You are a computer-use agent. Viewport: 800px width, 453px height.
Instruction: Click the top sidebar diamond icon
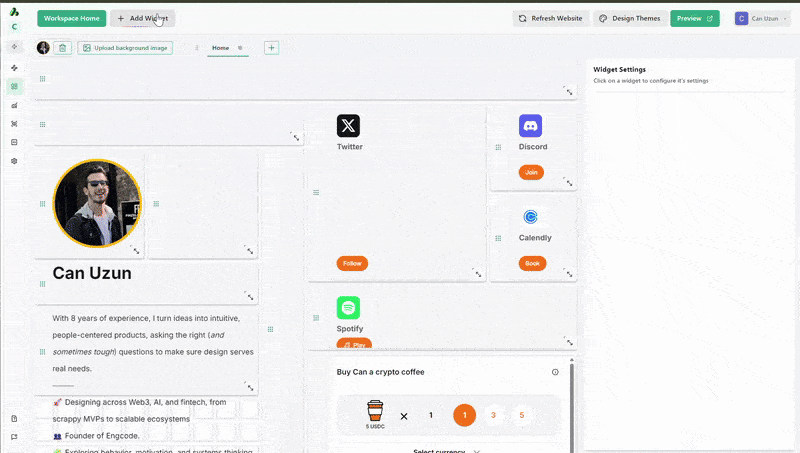click(x=14, y=46)
